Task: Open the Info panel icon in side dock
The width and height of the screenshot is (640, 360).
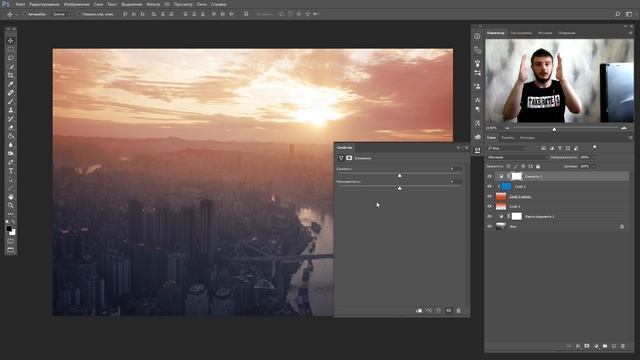Action: pyautogui.click(x=477, y=36)
